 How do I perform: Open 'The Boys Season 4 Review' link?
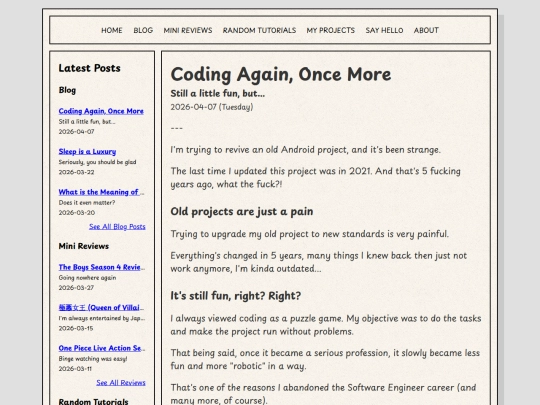pyautogui.click(x=102, y=267)
